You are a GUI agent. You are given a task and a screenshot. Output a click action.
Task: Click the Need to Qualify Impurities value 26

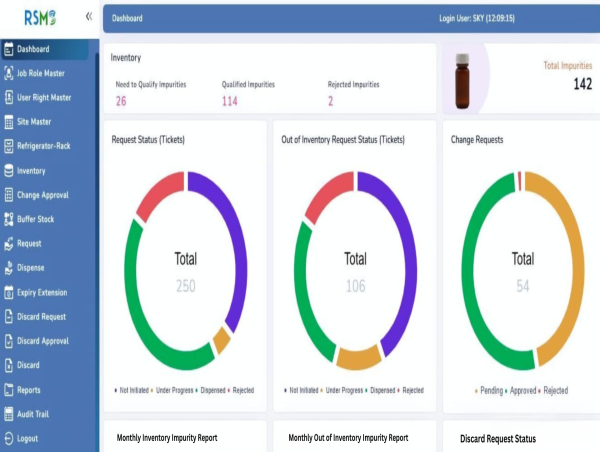coord(121,101)
